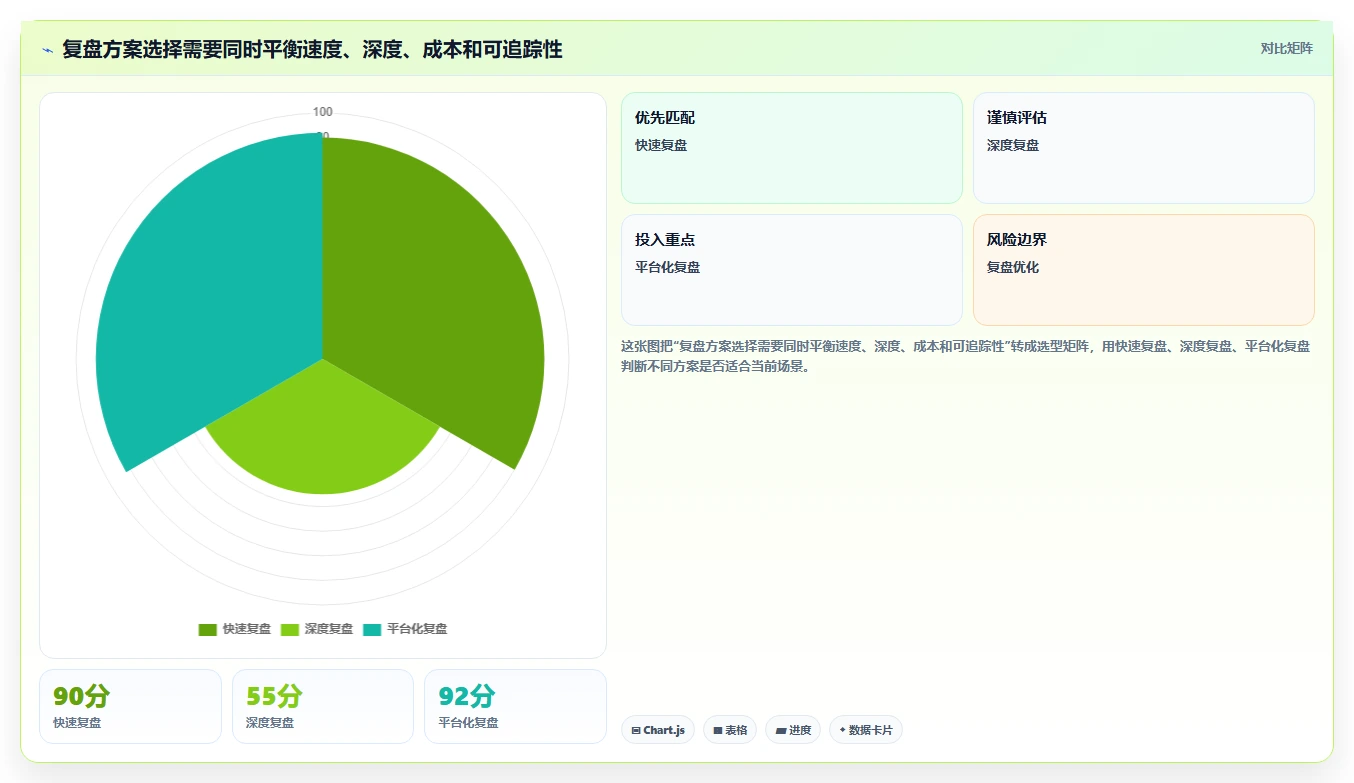Select the 92分 平台化复盘 score card

515,706
